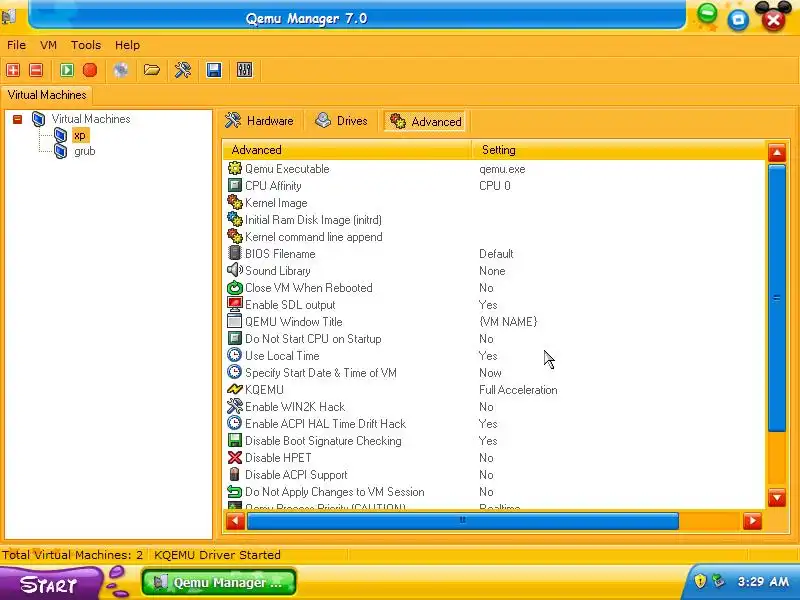
Task: Click the wrench and screwdriver toolbar icon
Action: 183,70
